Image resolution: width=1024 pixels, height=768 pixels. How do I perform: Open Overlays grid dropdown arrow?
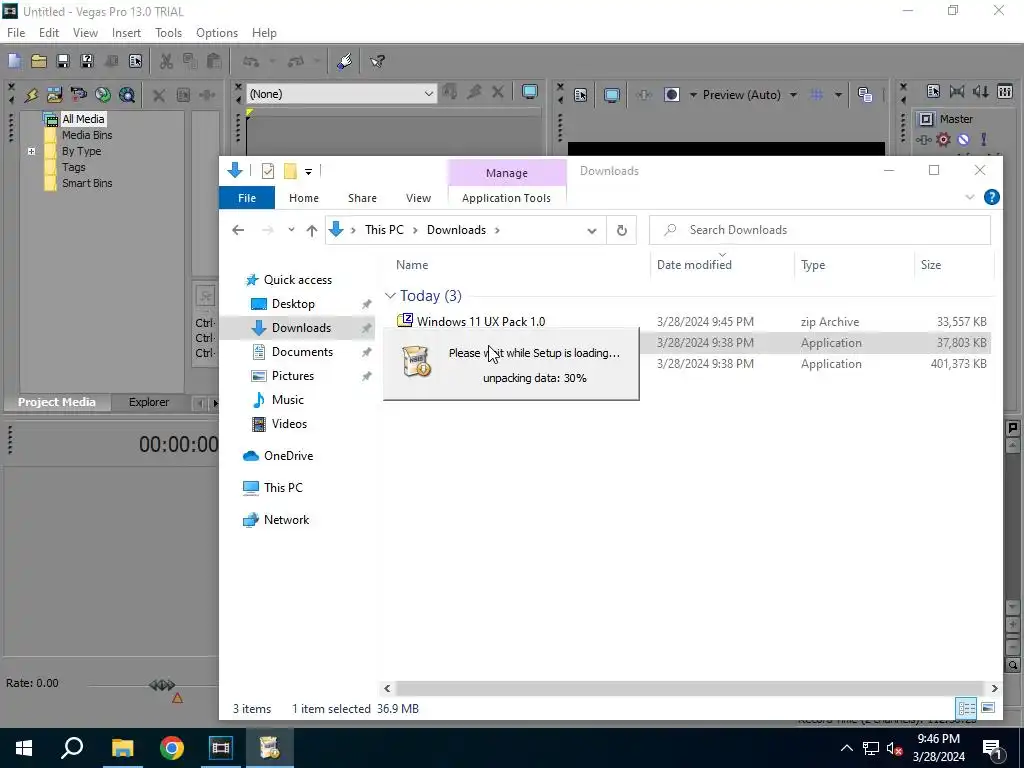pyautogui.click(x=838, y=95)
